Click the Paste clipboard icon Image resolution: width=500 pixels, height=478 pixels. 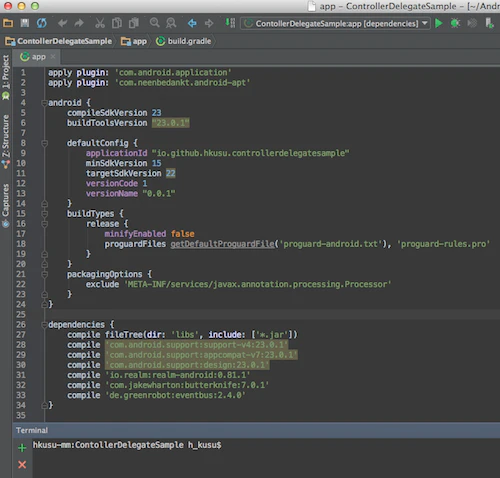click(x=134, y=23)
